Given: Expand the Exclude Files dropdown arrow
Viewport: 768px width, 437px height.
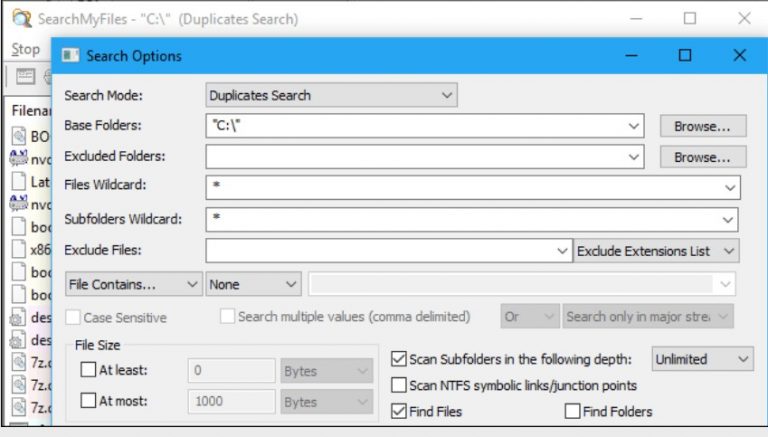Looking at the screenshot, I should [x=562, y=251].
